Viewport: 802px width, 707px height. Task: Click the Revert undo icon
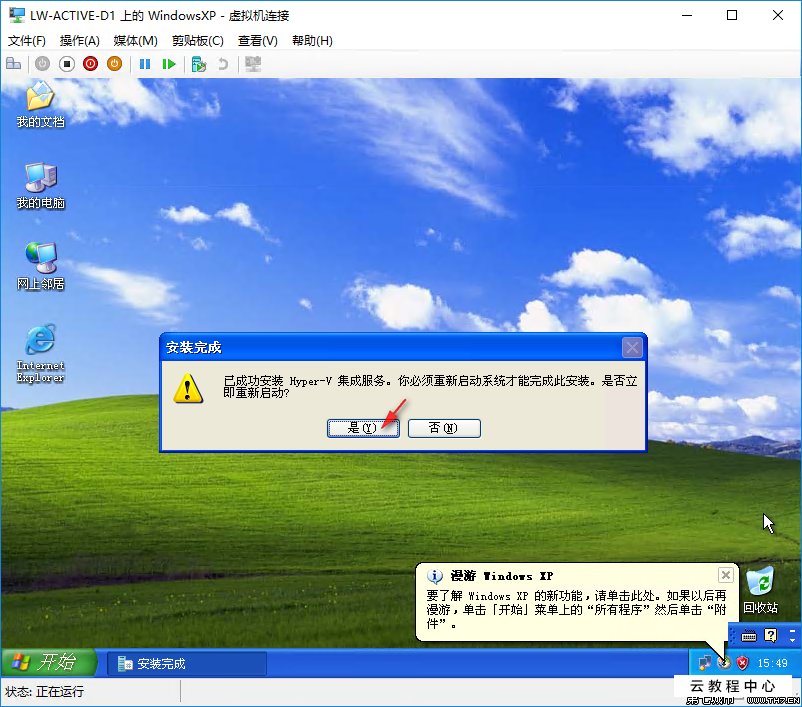coord(223,64)
